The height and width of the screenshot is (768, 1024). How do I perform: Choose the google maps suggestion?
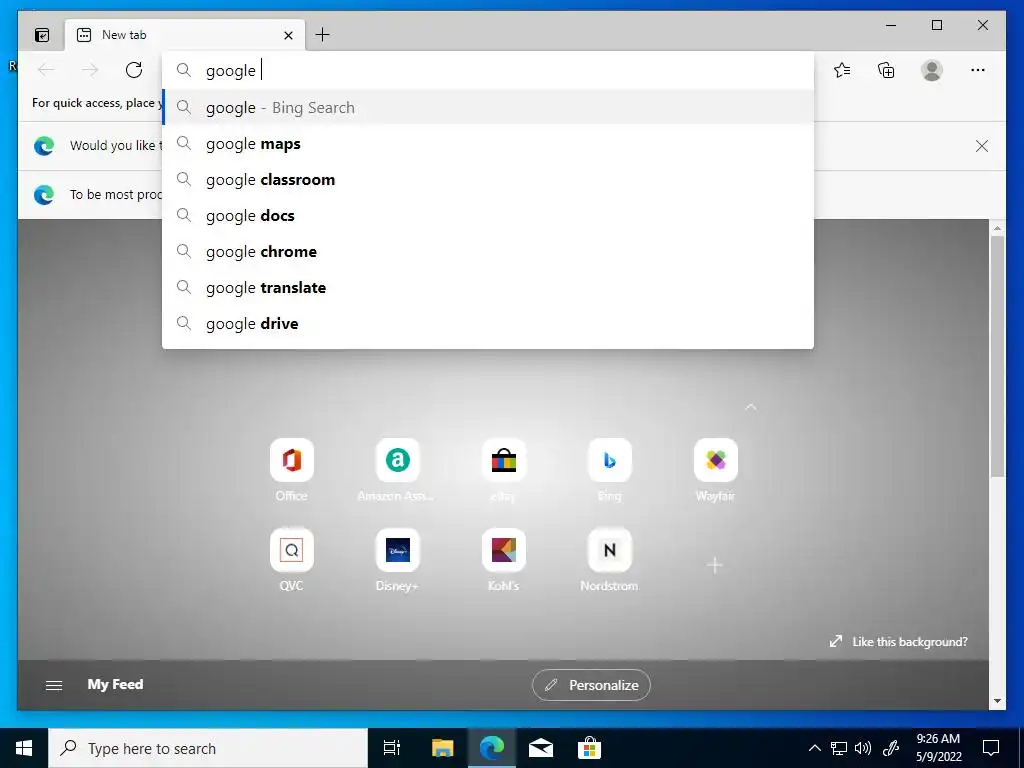click(x=488, y=144)
